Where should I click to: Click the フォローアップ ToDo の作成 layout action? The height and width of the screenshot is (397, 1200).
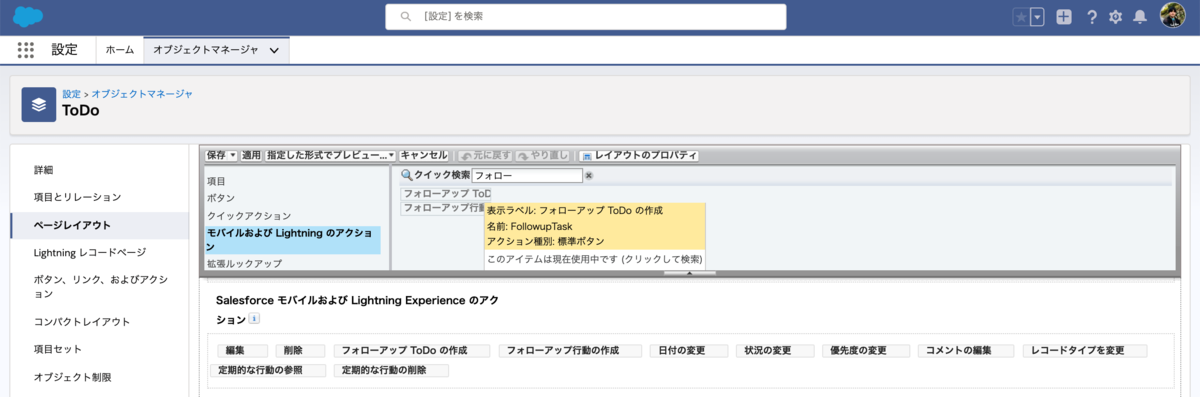tap(412, 351)
